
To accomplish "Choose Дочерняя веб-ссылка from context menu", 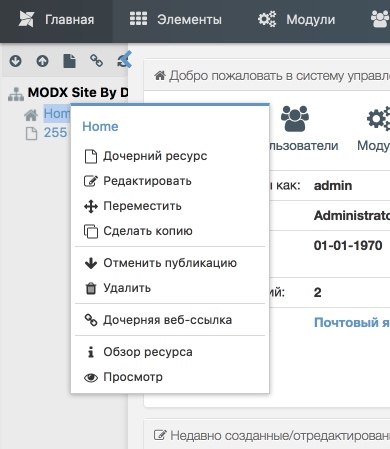I will (170, 320).
